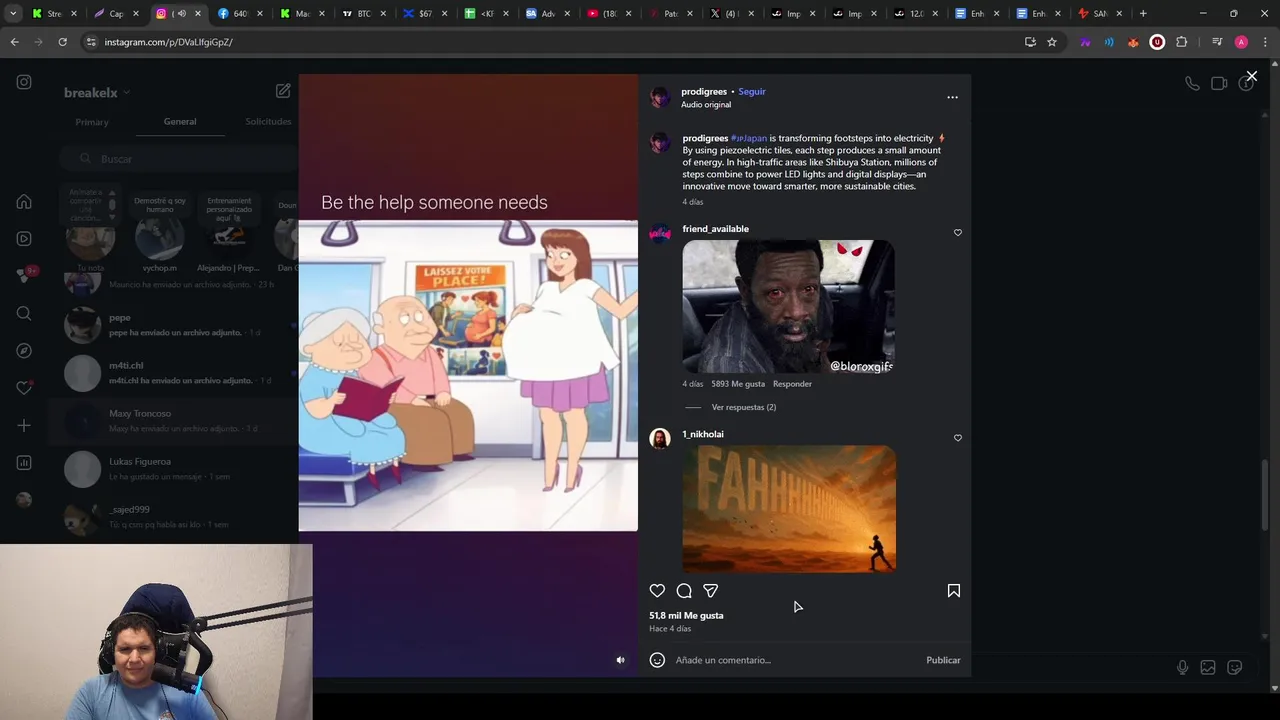Image resolution: width=1280 pixels, height=720 pixels.
Task: Click the sticker icon in message bar
Action: [x=1235, y=667]
